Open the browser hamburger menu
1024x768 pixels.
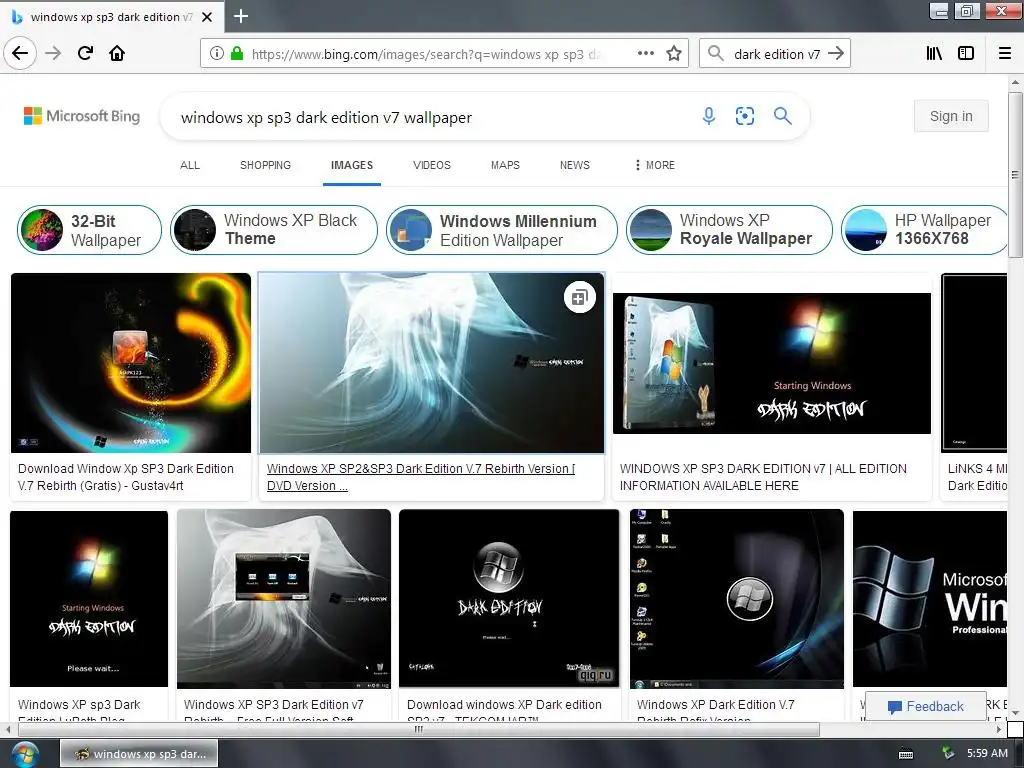1005,54
